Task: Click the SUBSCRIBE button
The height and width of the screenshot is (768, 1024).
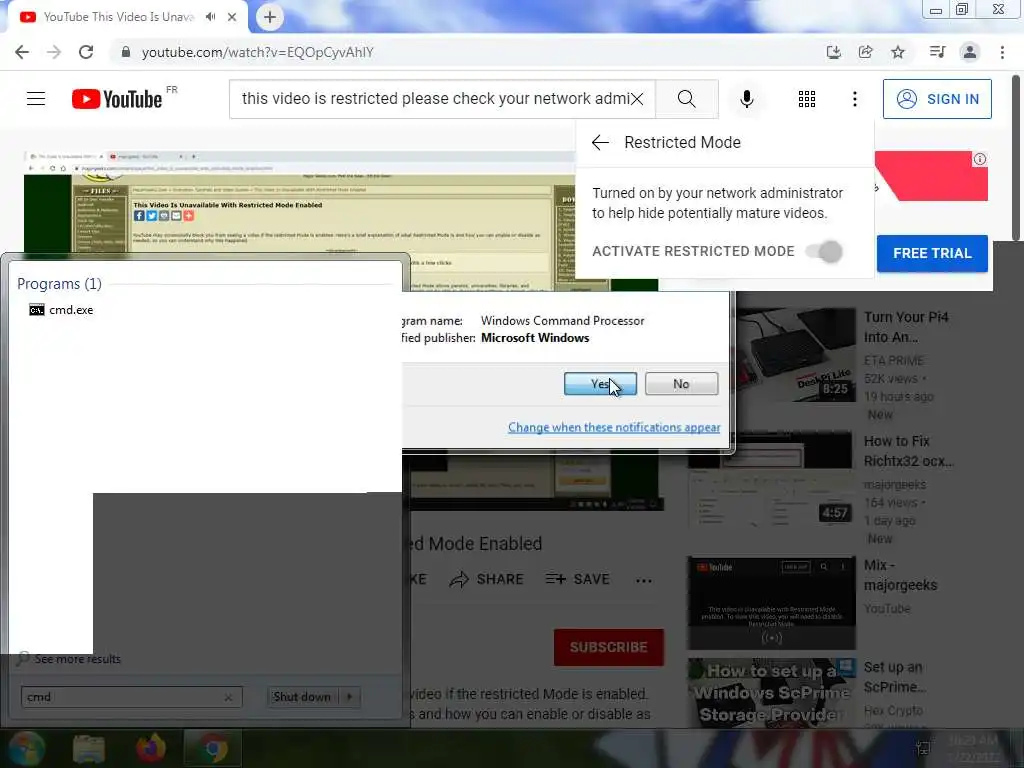Action: [609, 647]
